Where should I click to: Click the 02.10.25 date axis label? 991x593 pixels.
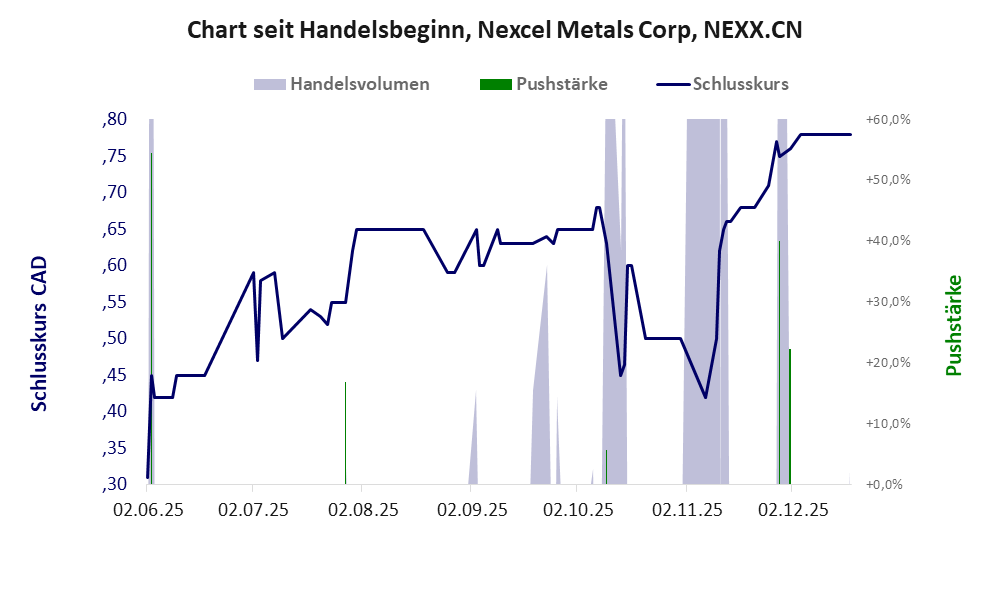(577, 510)
